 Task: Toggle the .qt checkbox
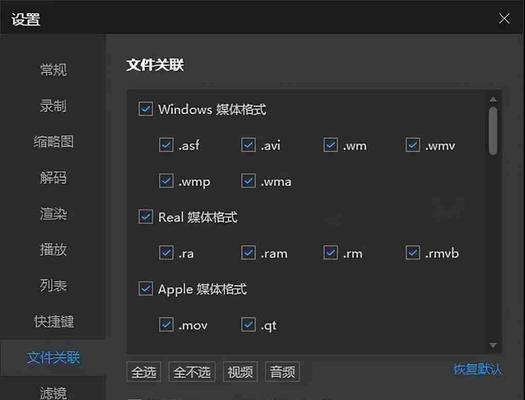(x=248, y=325)
